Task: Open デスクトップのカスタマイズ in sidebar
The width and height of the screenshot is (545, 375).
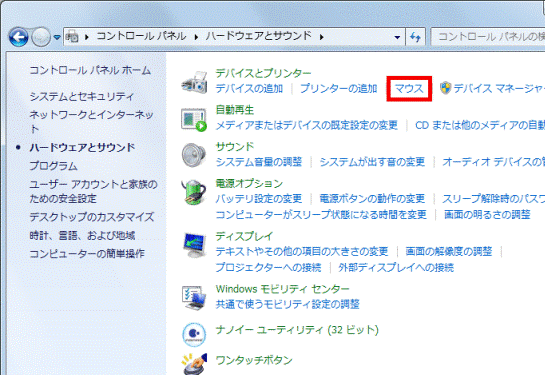Action: [92, 217]
